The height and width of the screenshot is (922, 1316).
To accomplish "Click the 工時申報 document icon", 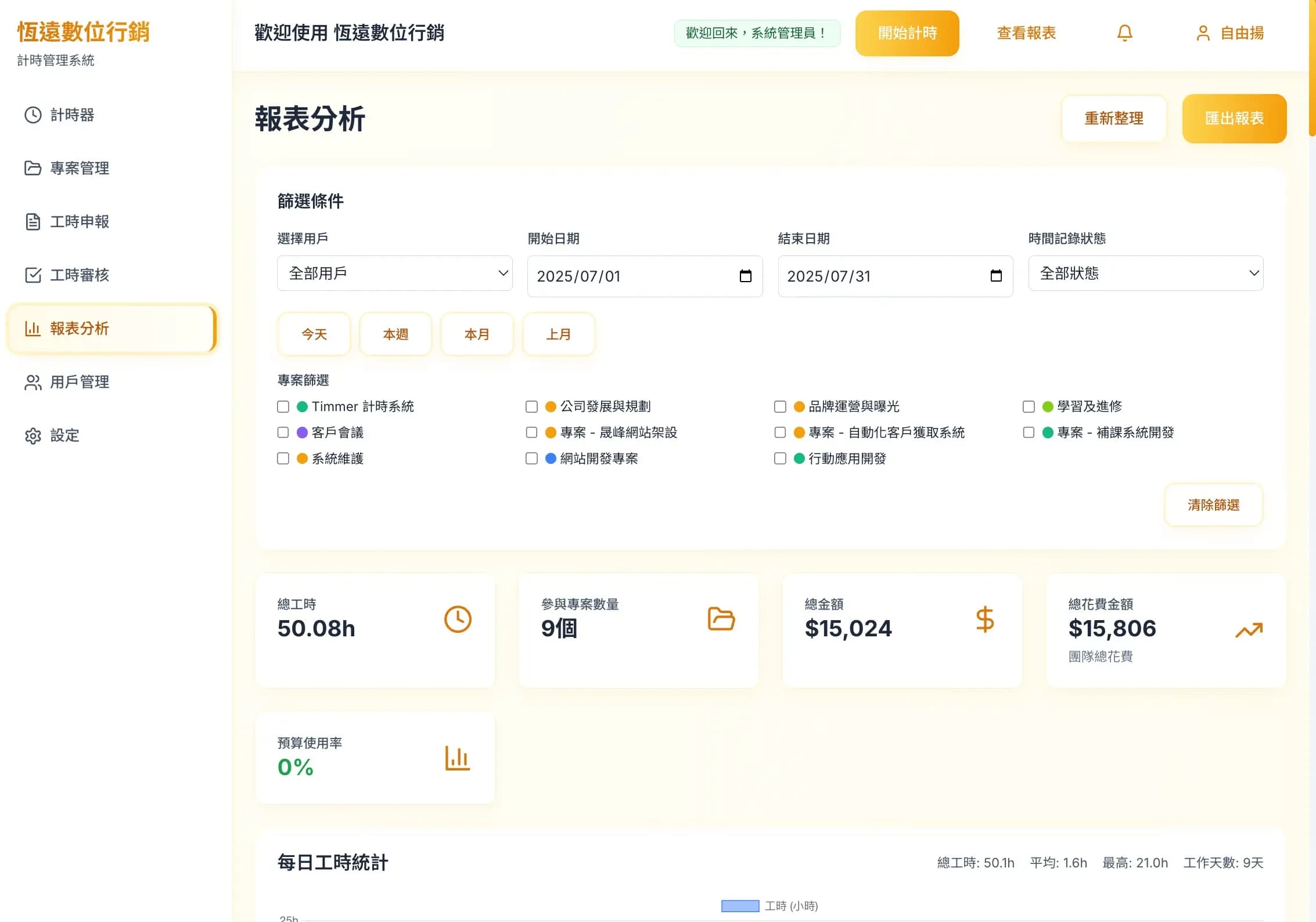I will 33,221.
